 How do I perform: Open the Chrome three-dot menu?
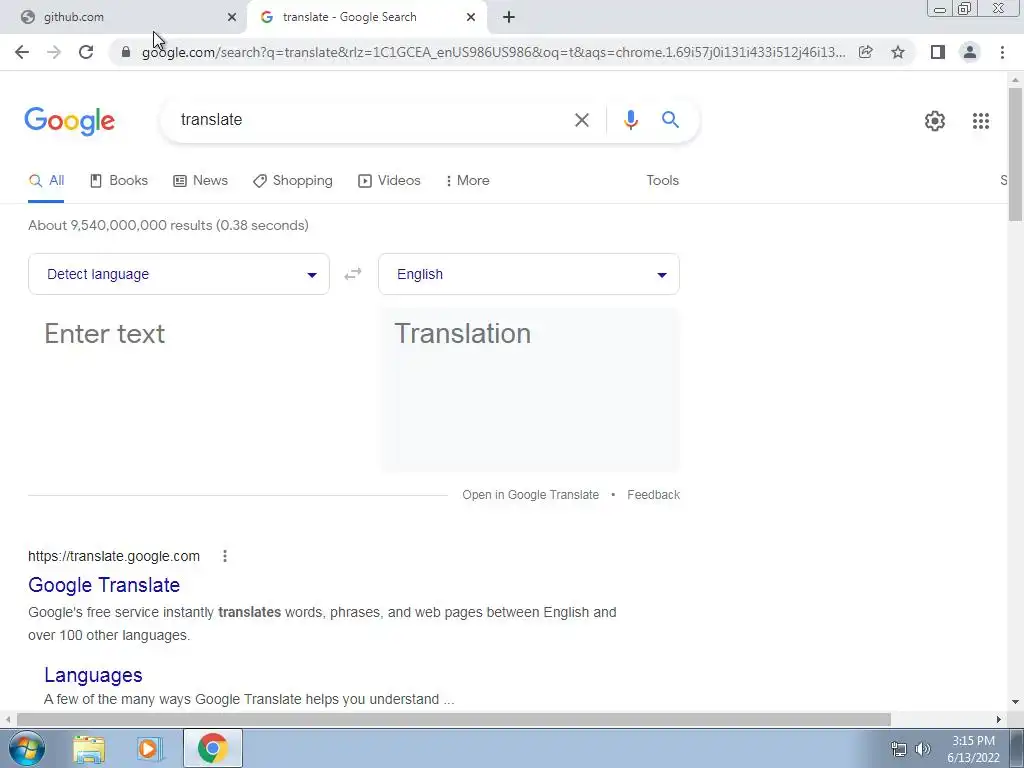click(1002, 52)
